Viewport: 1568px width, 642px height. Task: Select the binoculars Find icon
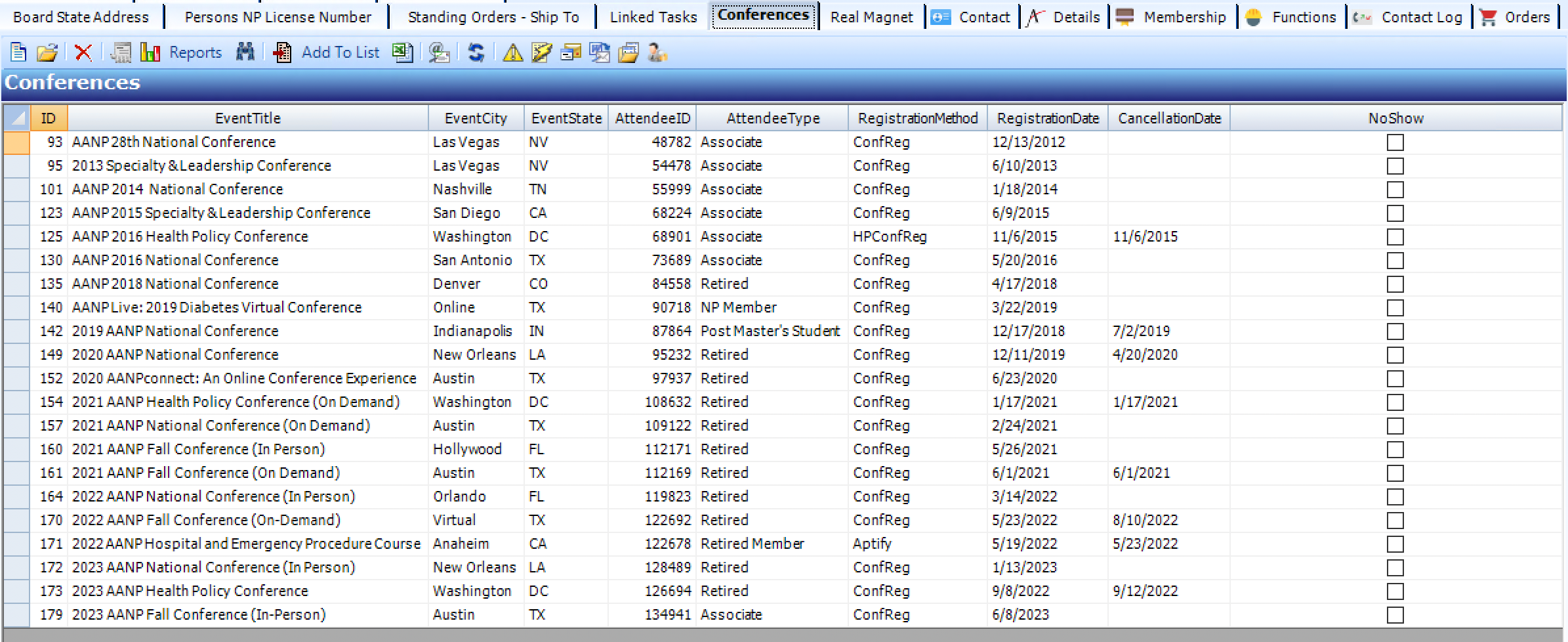tap(245, 53)
